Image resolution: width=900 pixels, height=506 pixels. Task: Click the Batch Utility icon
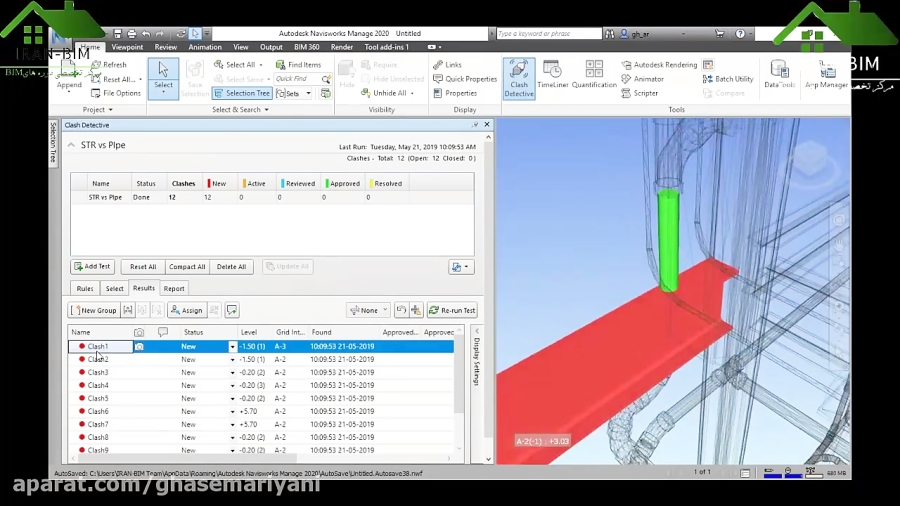click(727, 79)
